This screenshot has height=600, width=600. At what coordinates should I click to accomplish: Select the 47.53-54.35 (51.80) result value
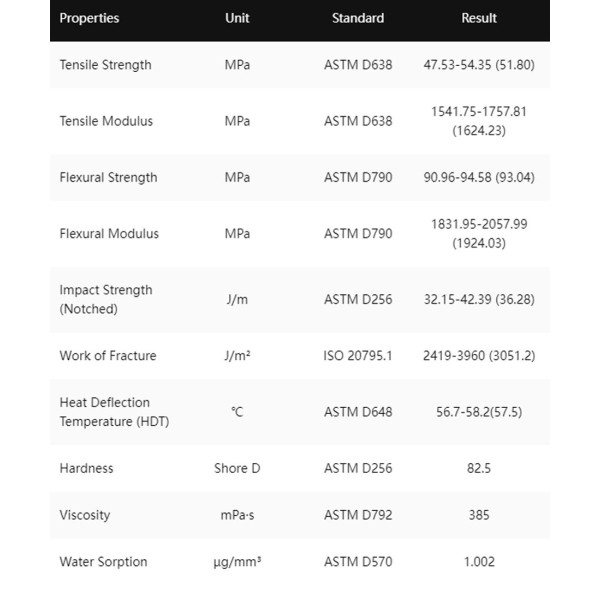click(x=479, y=65)
